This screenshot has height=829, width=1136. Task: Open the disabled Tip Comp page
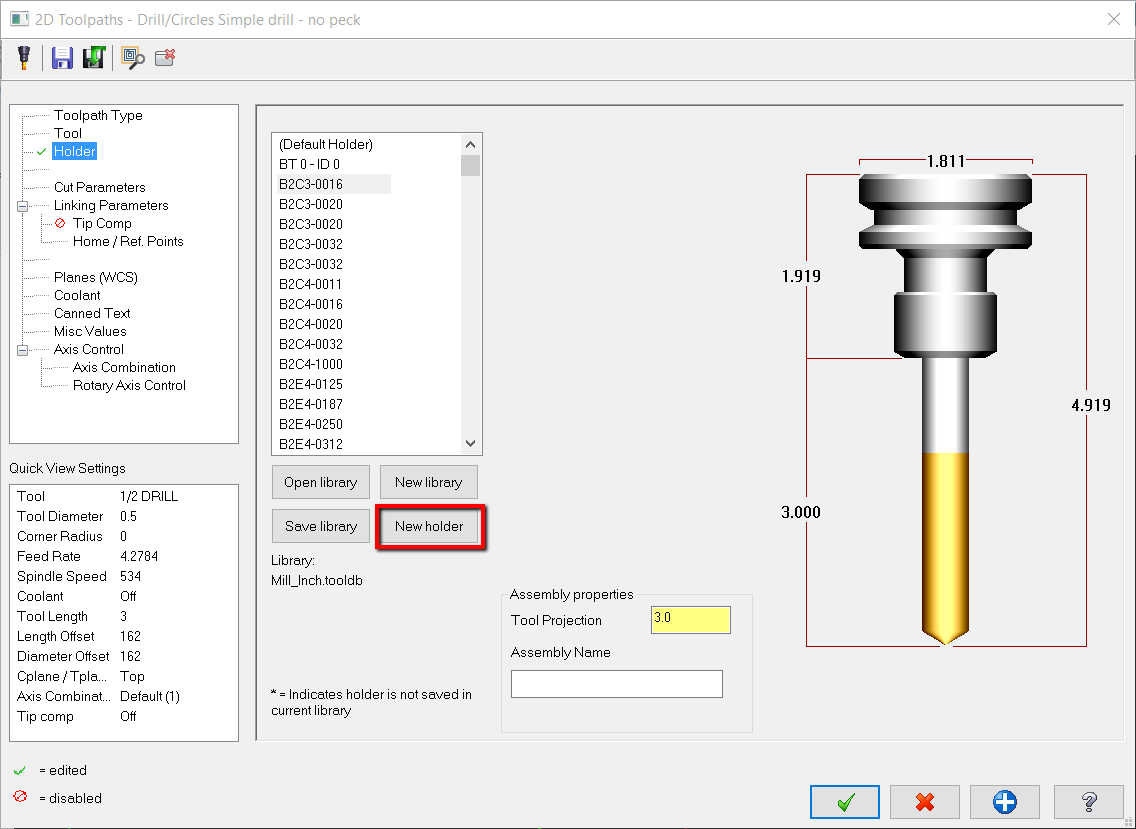click(x=102, y=224)
